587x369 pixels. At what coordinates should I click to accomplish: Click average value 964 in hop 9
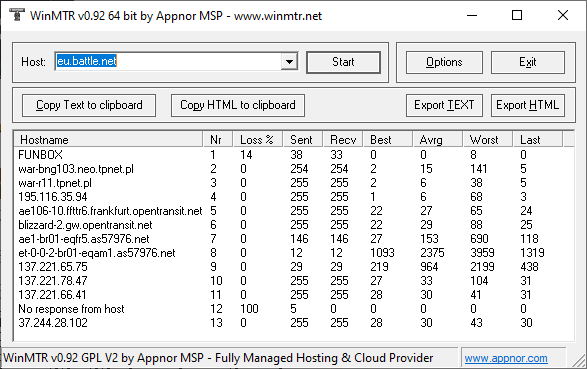429,267
